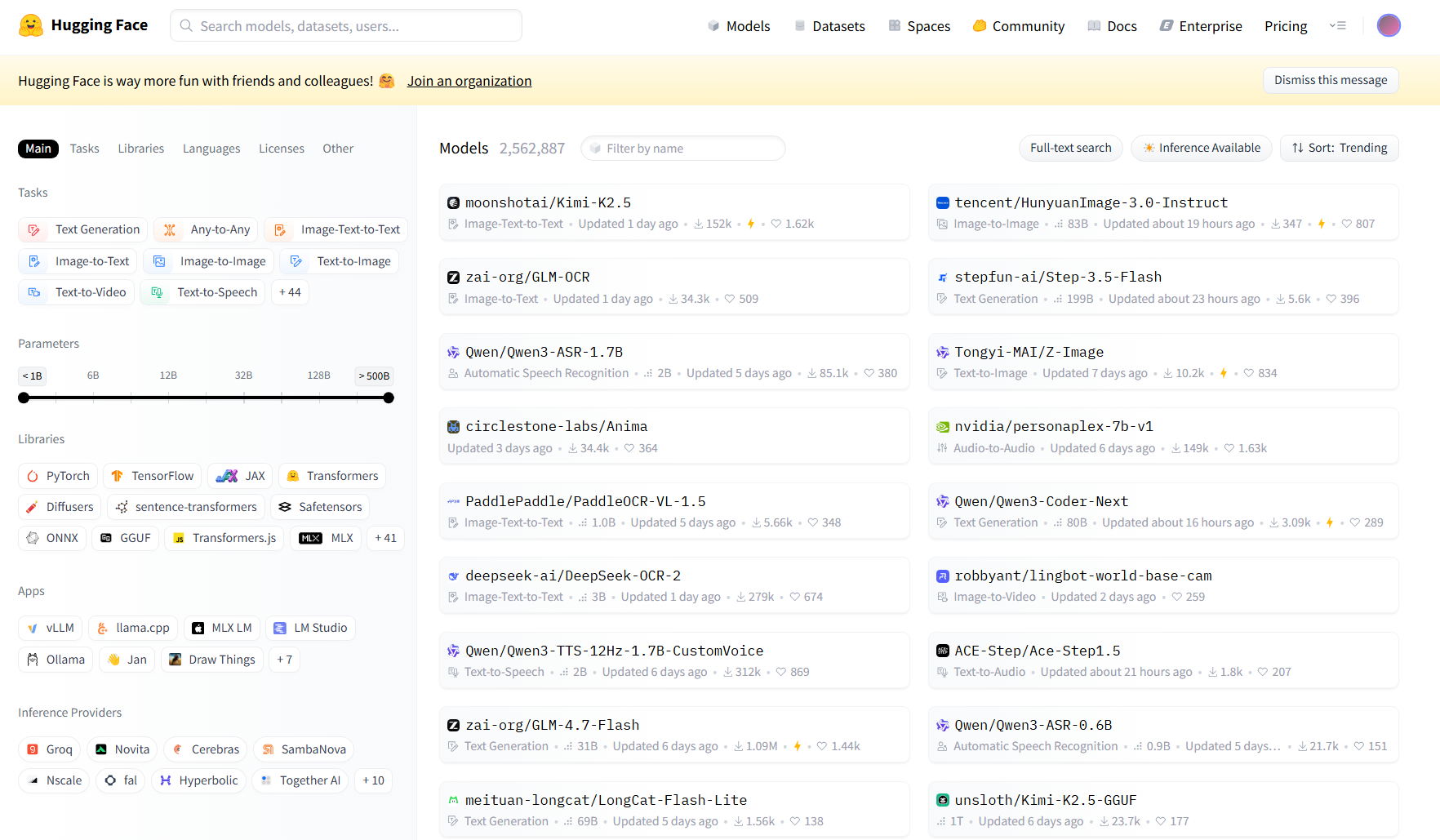Focus the Search models, datasets, users field

[x=346, y=25]
